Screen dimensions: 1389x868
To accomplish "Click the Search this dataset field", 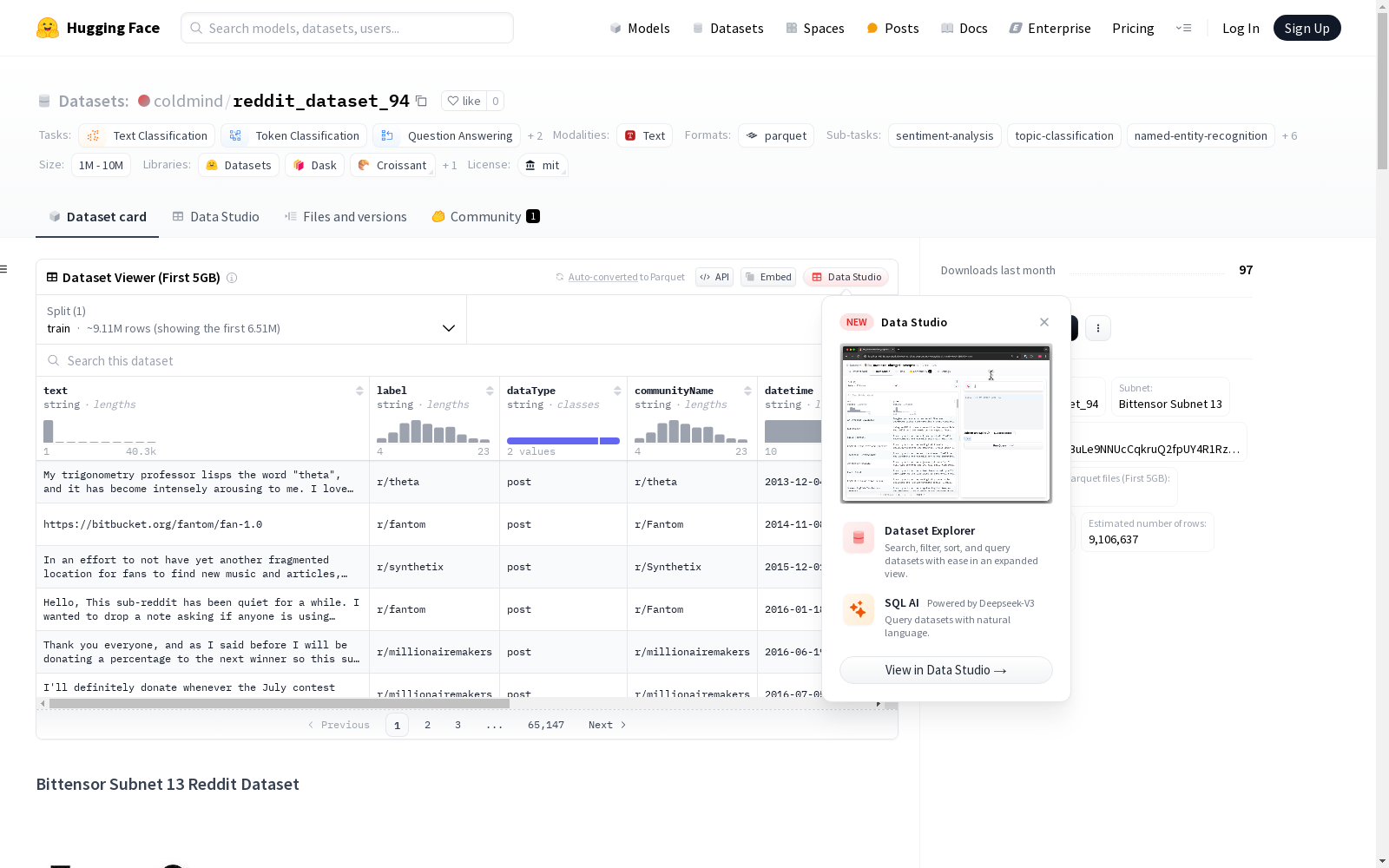I will (429, 361).
